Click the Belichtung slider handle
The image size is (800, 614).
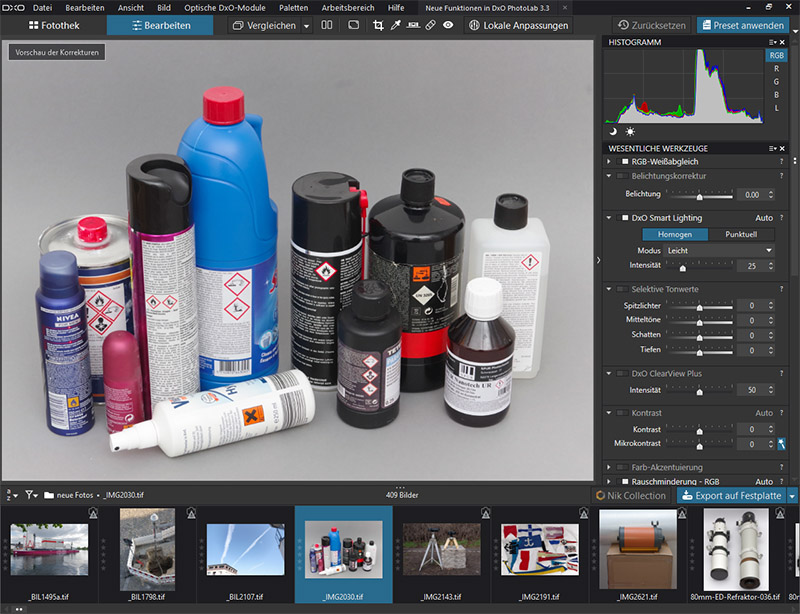coord(700,196)
